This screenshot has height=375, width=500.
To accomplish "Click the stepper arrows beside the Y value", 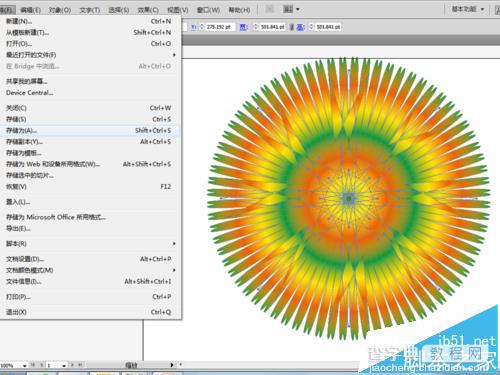I will [x=202, y=27].
